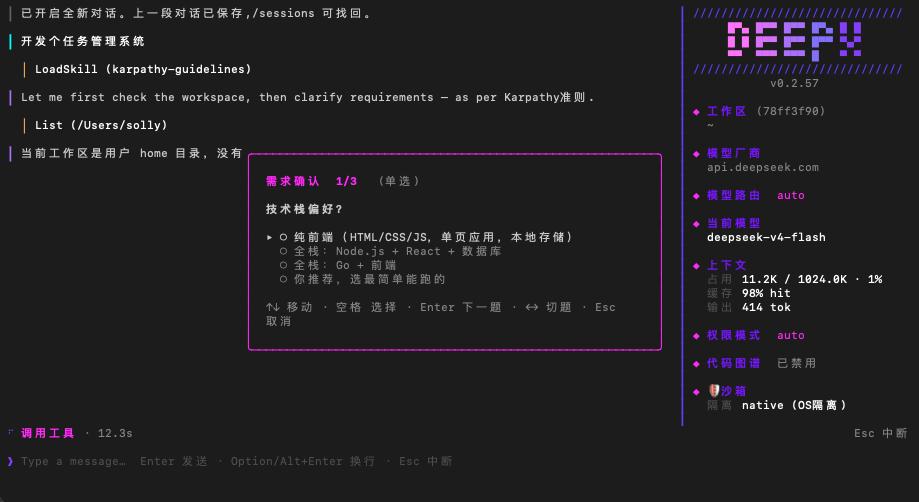The width and height of the screenshot is (919, 502).
Task: Click the native (OS隔离) sandbox value
Action: pos(794,405)
